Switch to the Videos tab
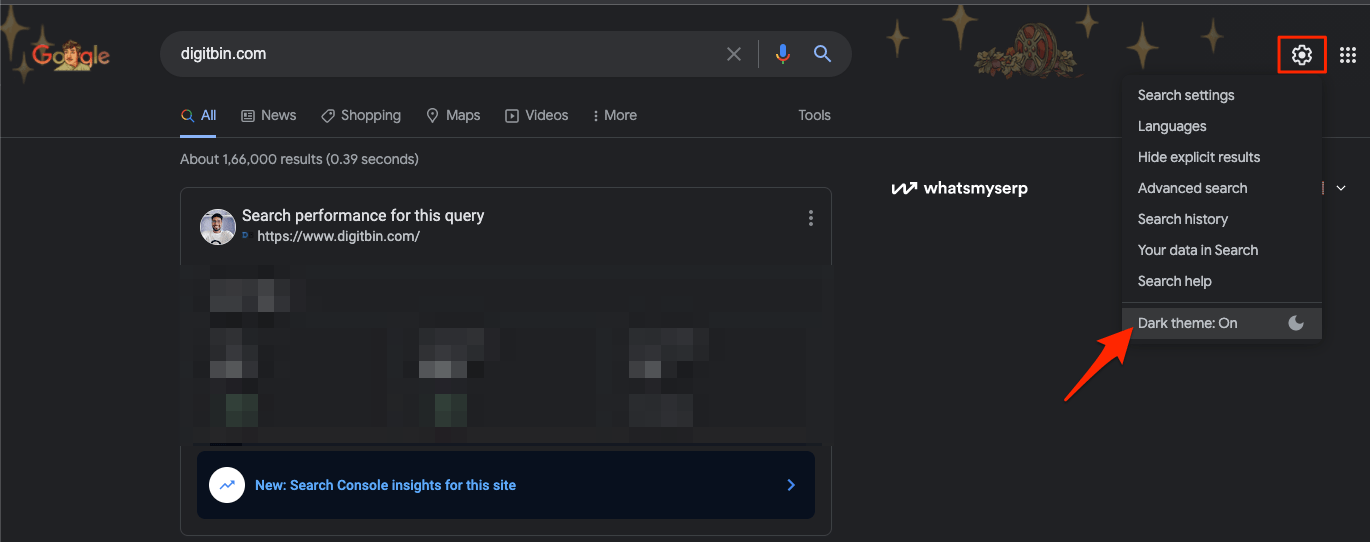 coord(536,116)
